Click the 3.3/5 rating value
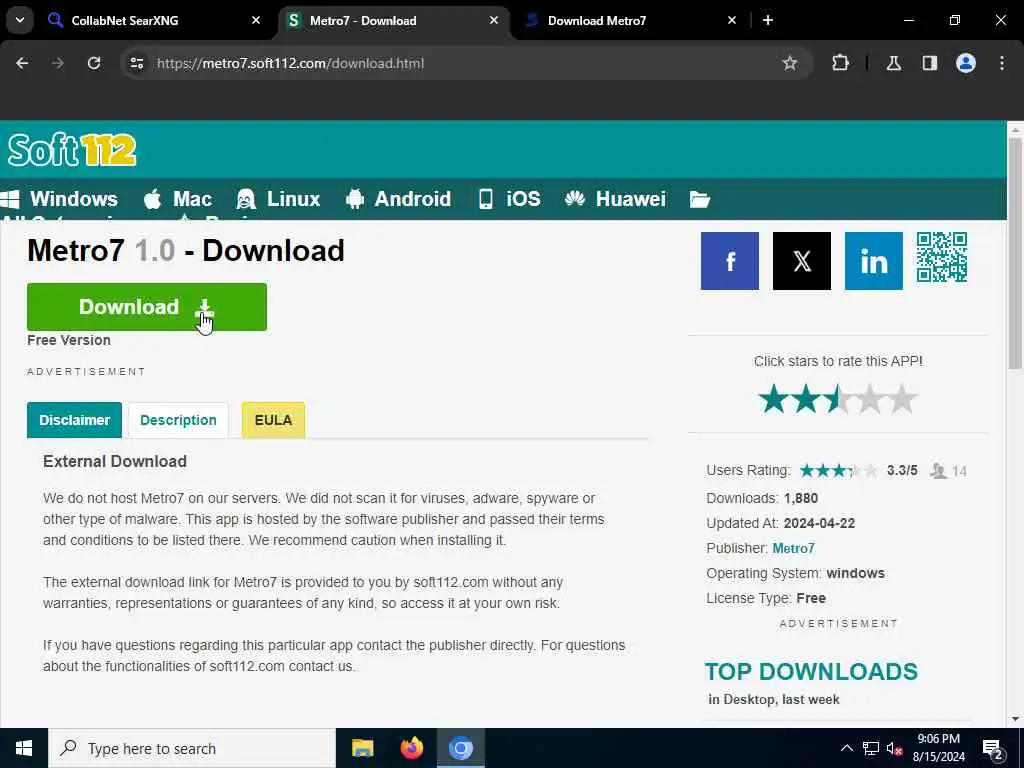This screenshot has width=1024, height=768. pos(902,470)
